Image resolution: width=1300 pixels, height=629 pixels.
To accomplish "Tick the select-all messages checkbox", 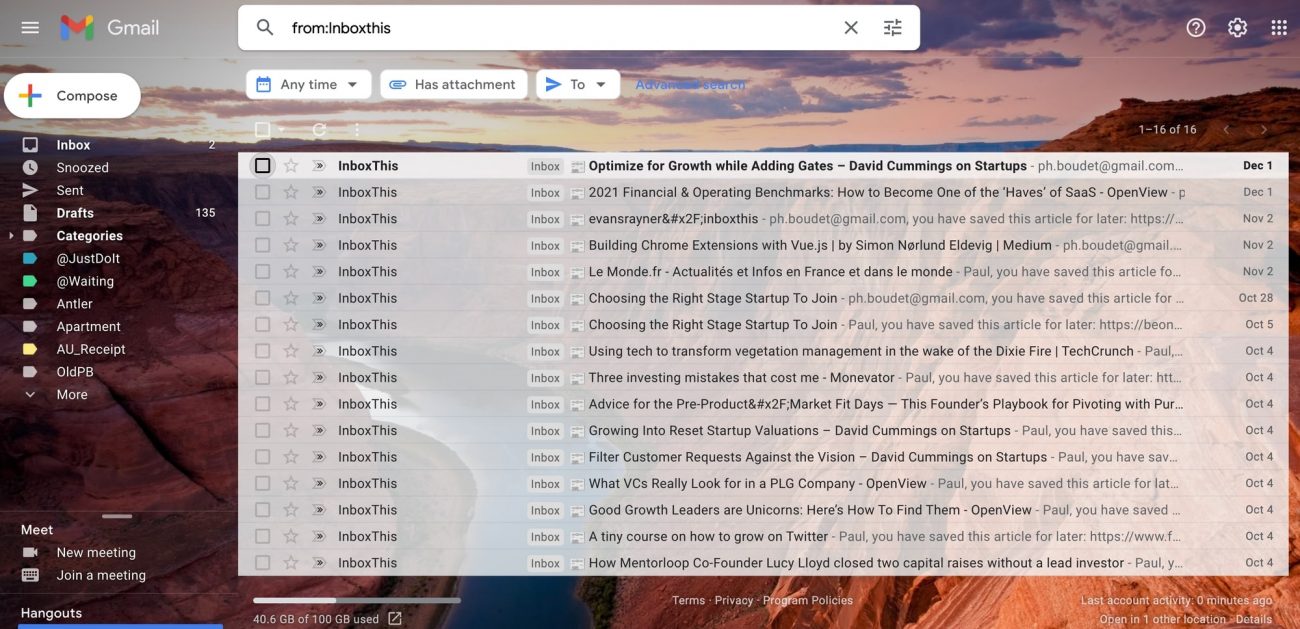I will [x=262, y=130].
